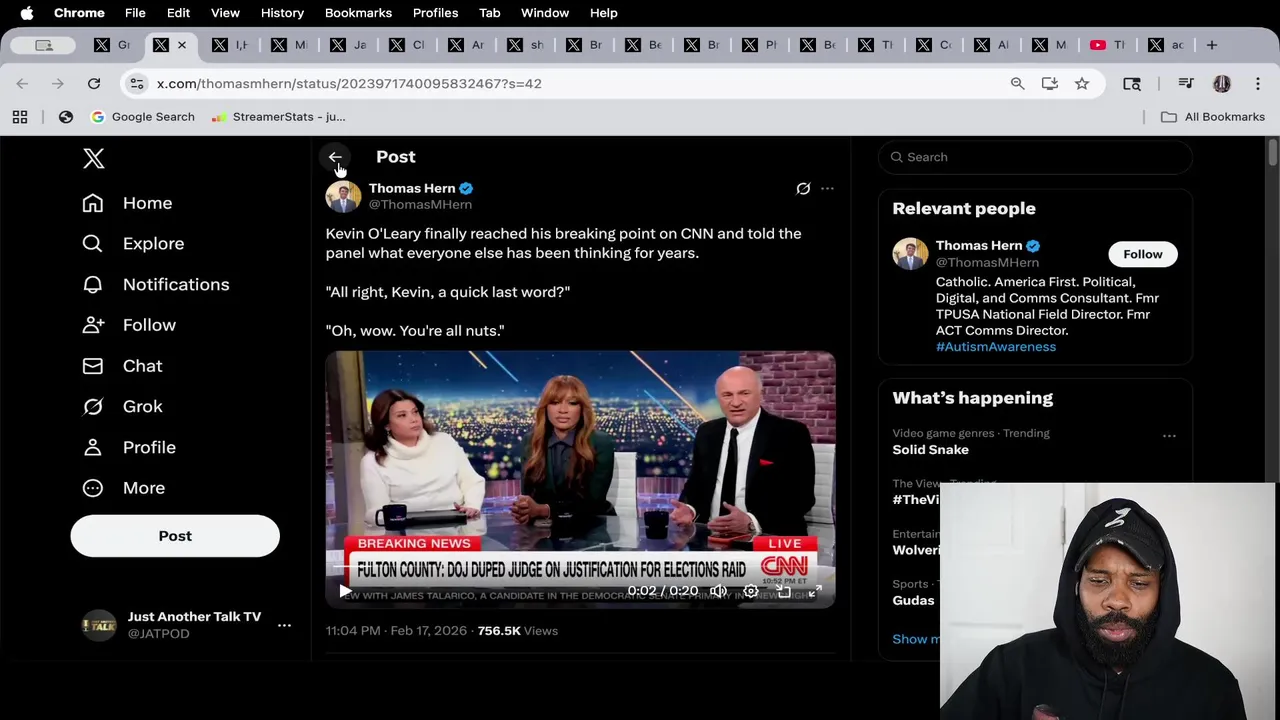The width and height of the screenshot is (1280, 720).
Task: Open a new browser tab
Action: pos(1211,45)
